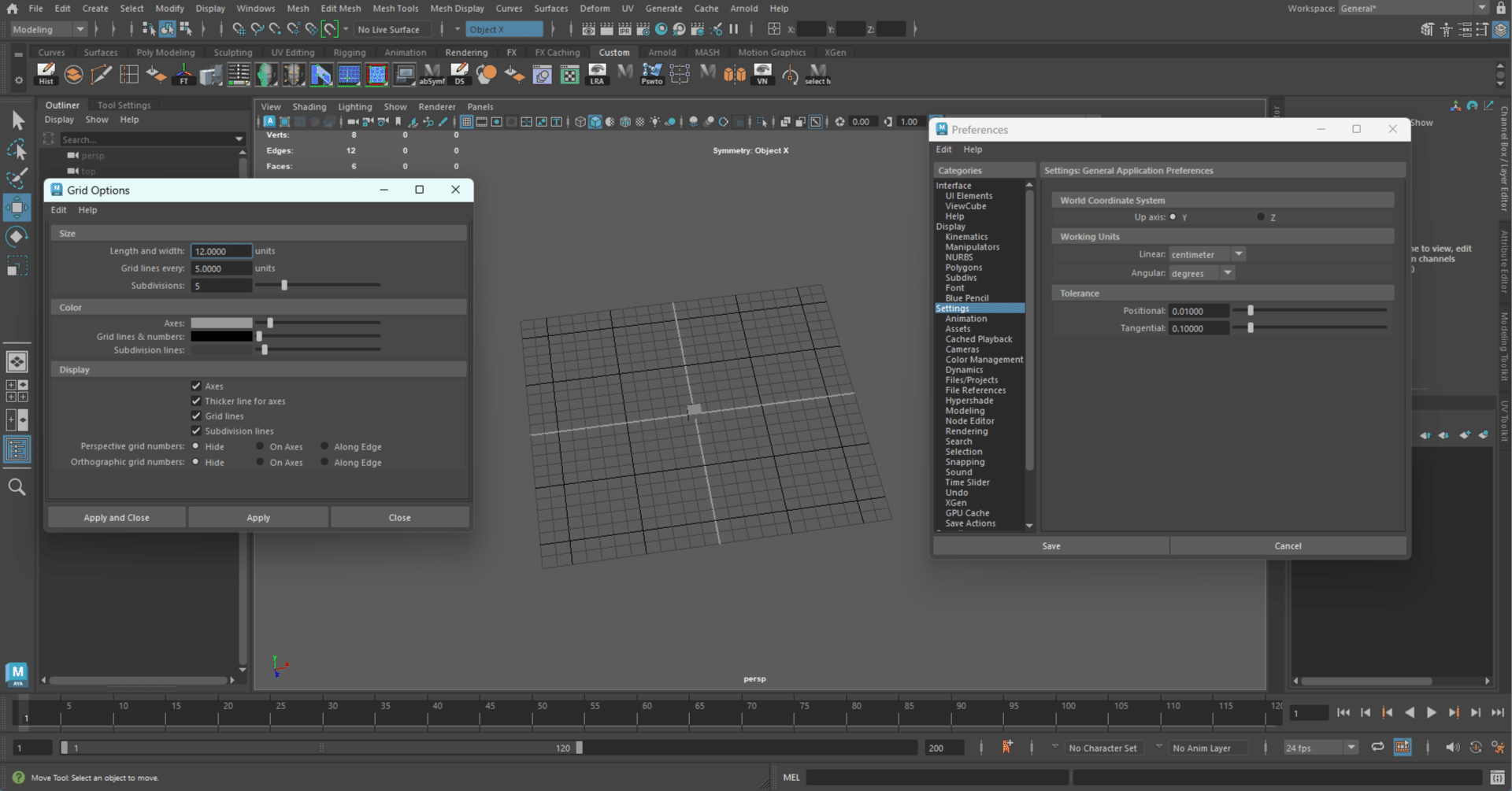Screen dimensions: 1512x791
Task: Adjust the Subdivisions slider in Grid Options
Action: 284,285
